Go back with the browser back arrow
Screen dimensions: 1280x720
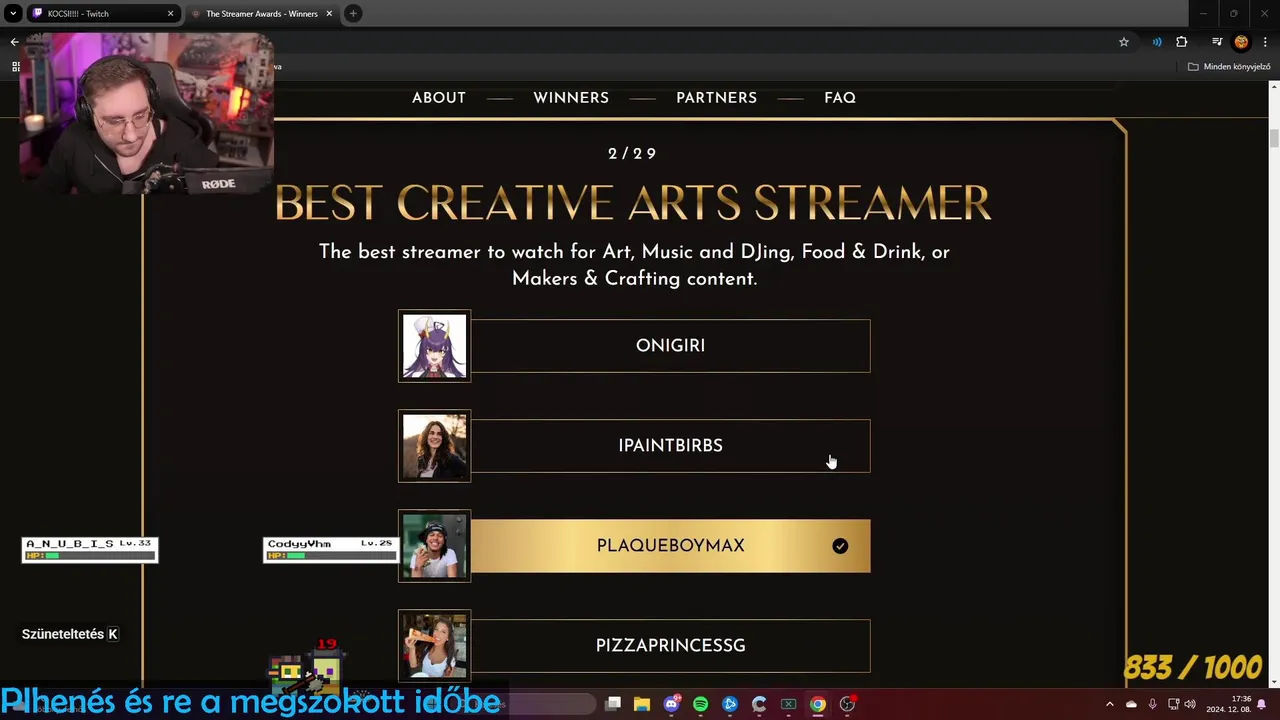pyautogui.click(x=14, y=42)
